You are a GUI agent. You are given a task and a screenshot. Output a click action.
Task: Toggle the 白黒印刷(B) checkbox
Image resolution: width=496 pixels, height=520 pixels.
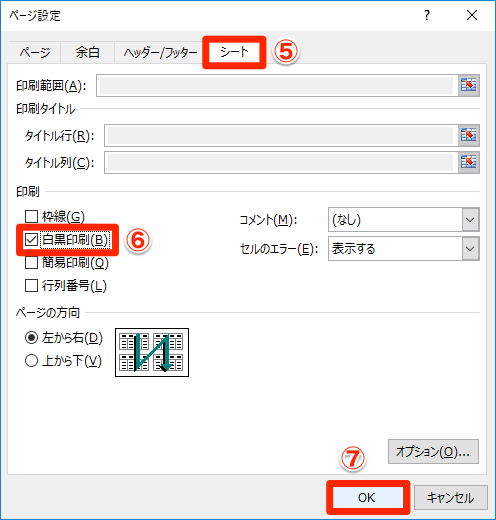coord(31,240)
